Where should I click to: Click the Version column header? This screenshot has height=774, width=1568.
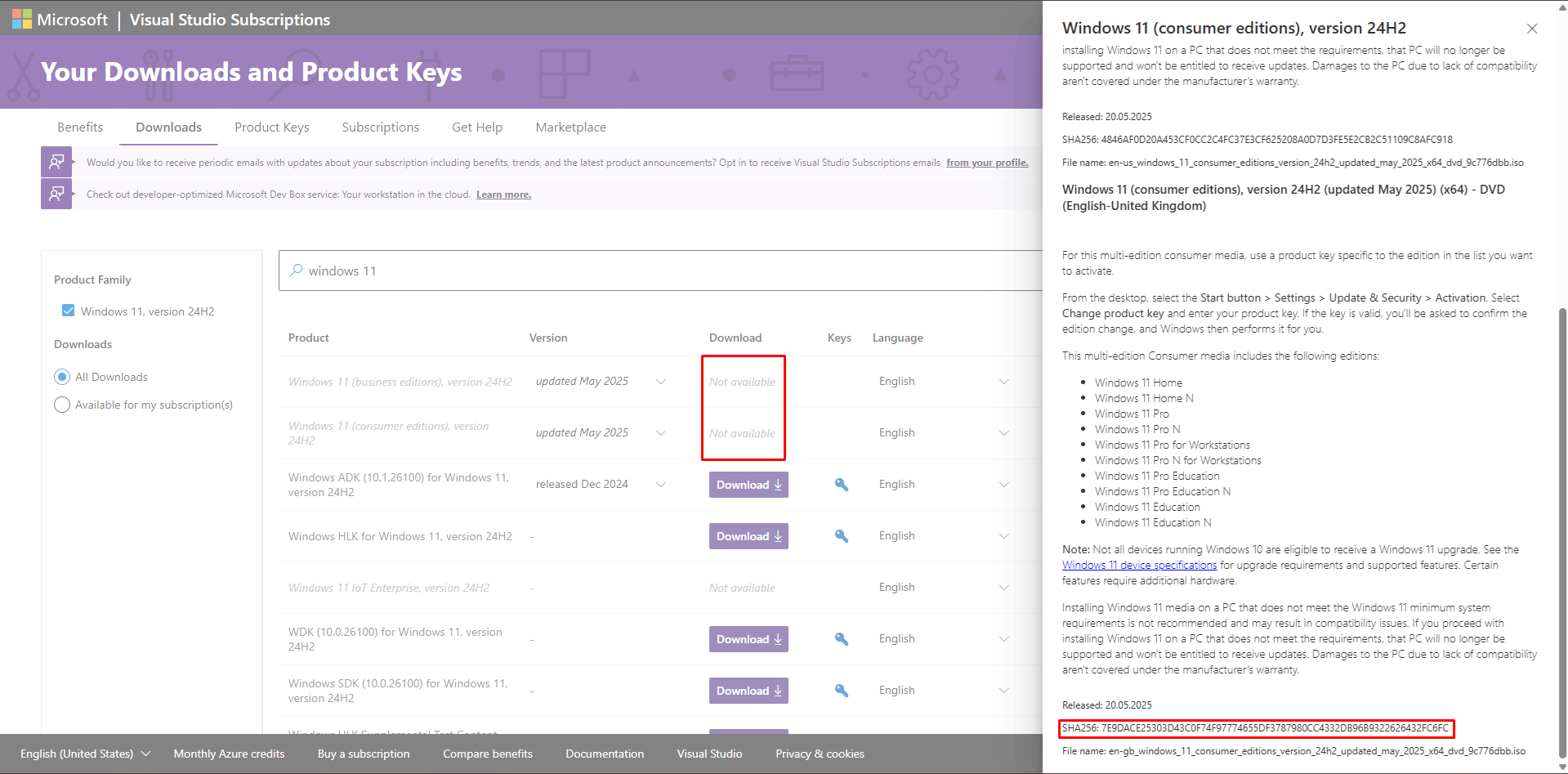click(x=548, y=338)
